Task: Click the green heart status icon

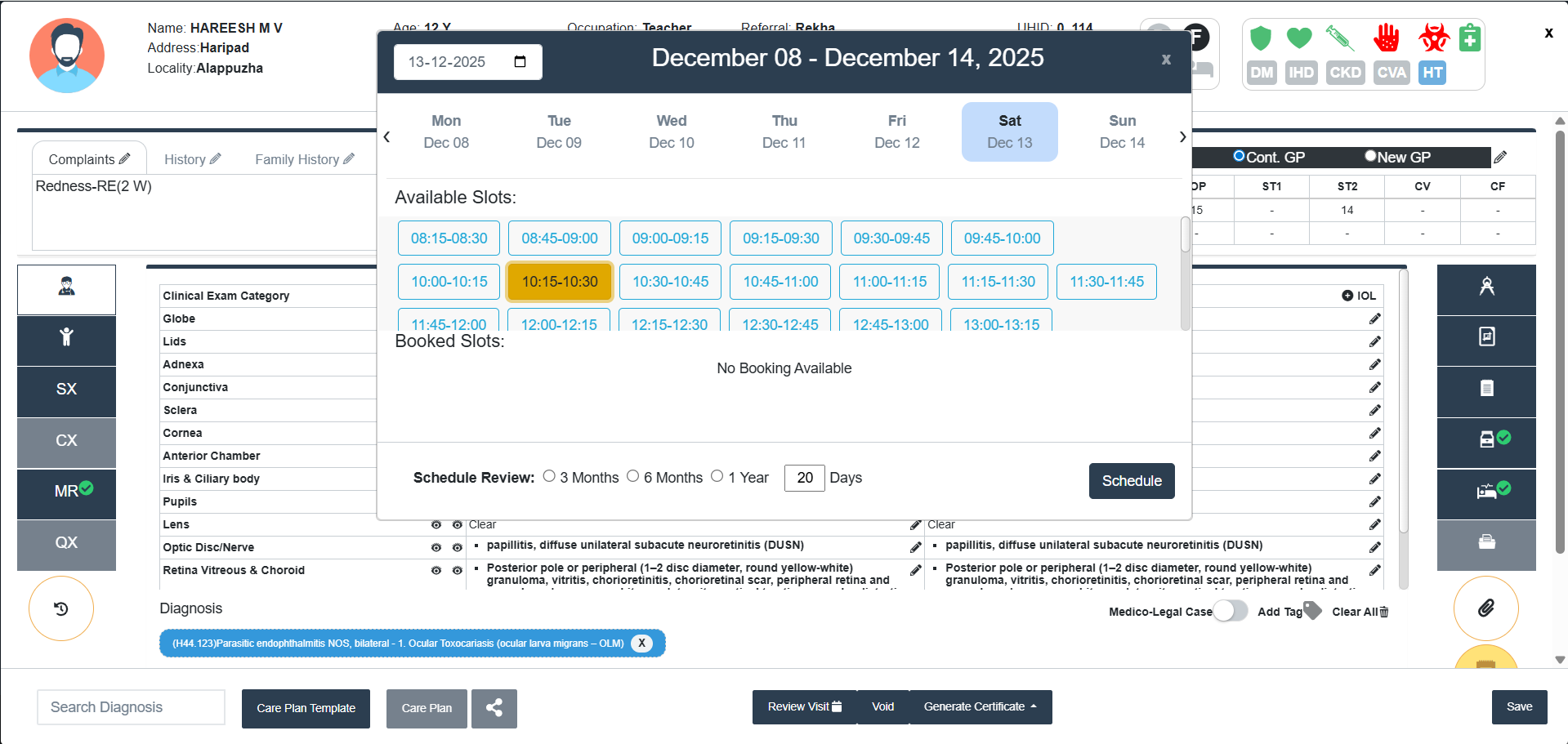Action: [1298, 38]
